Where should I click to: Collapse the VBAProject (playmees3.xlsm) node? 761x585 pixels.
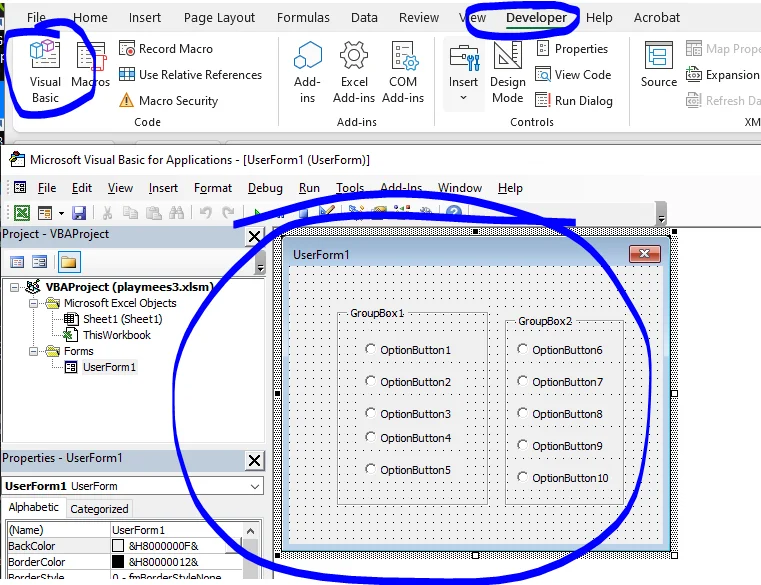click(x=15, y=287)
